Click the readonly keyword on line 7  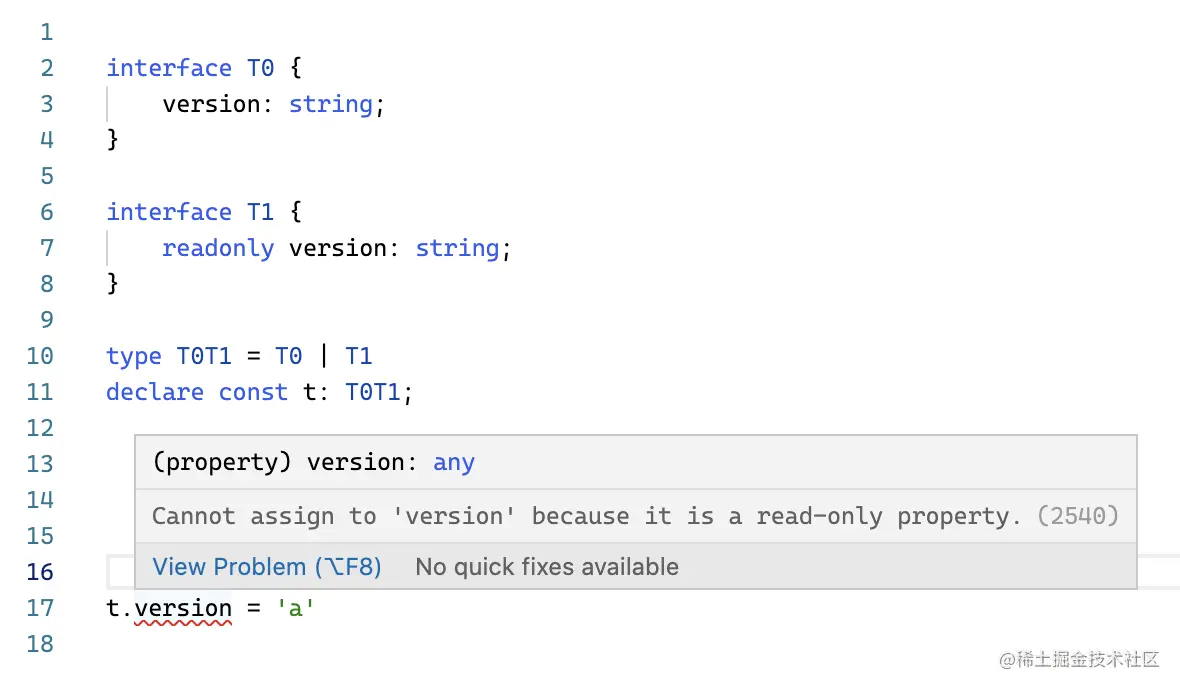coord(218,248)
